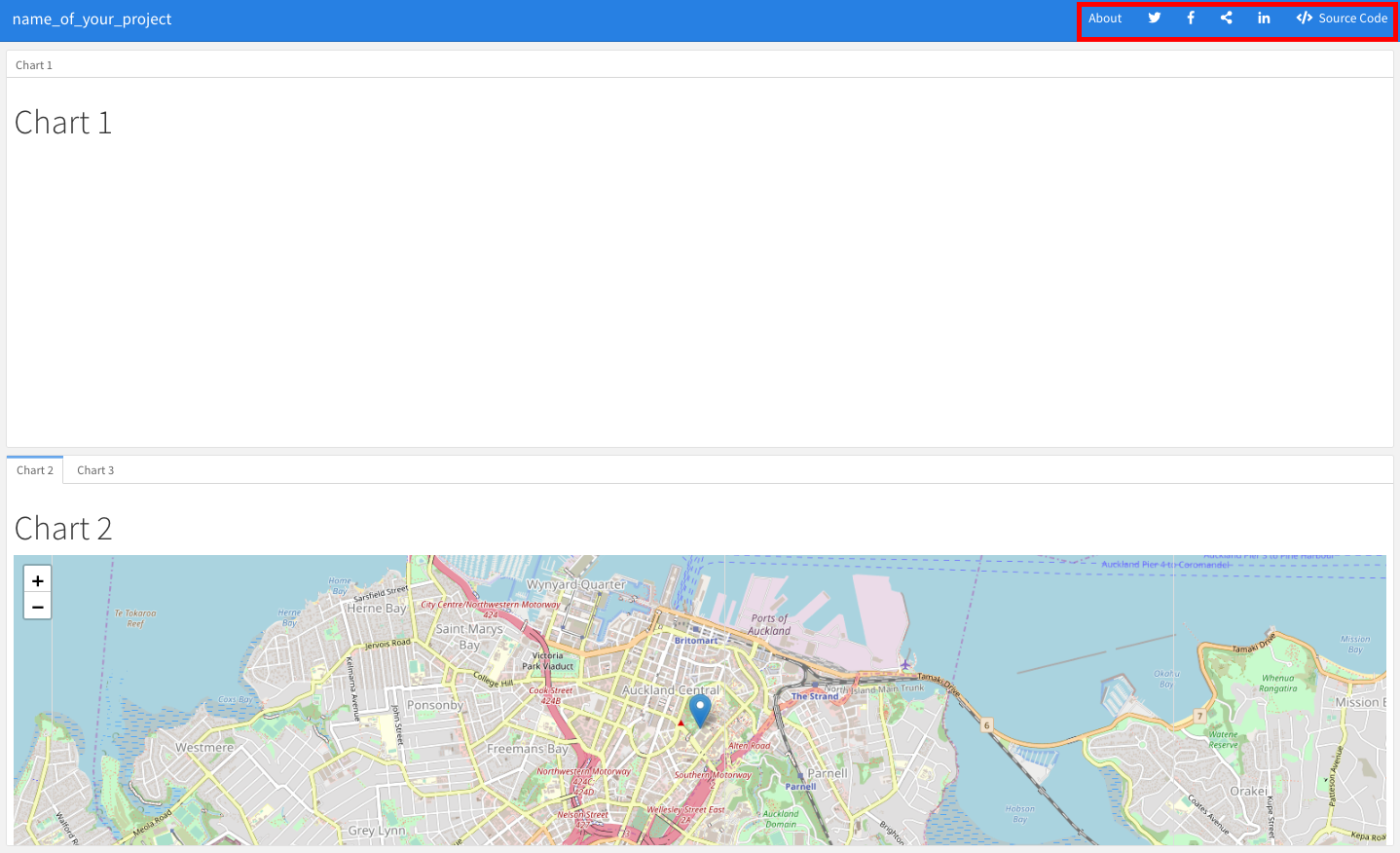Click The Strand station label
Image resolution: width=1400 pixels, height=853 pixels.
814,696
